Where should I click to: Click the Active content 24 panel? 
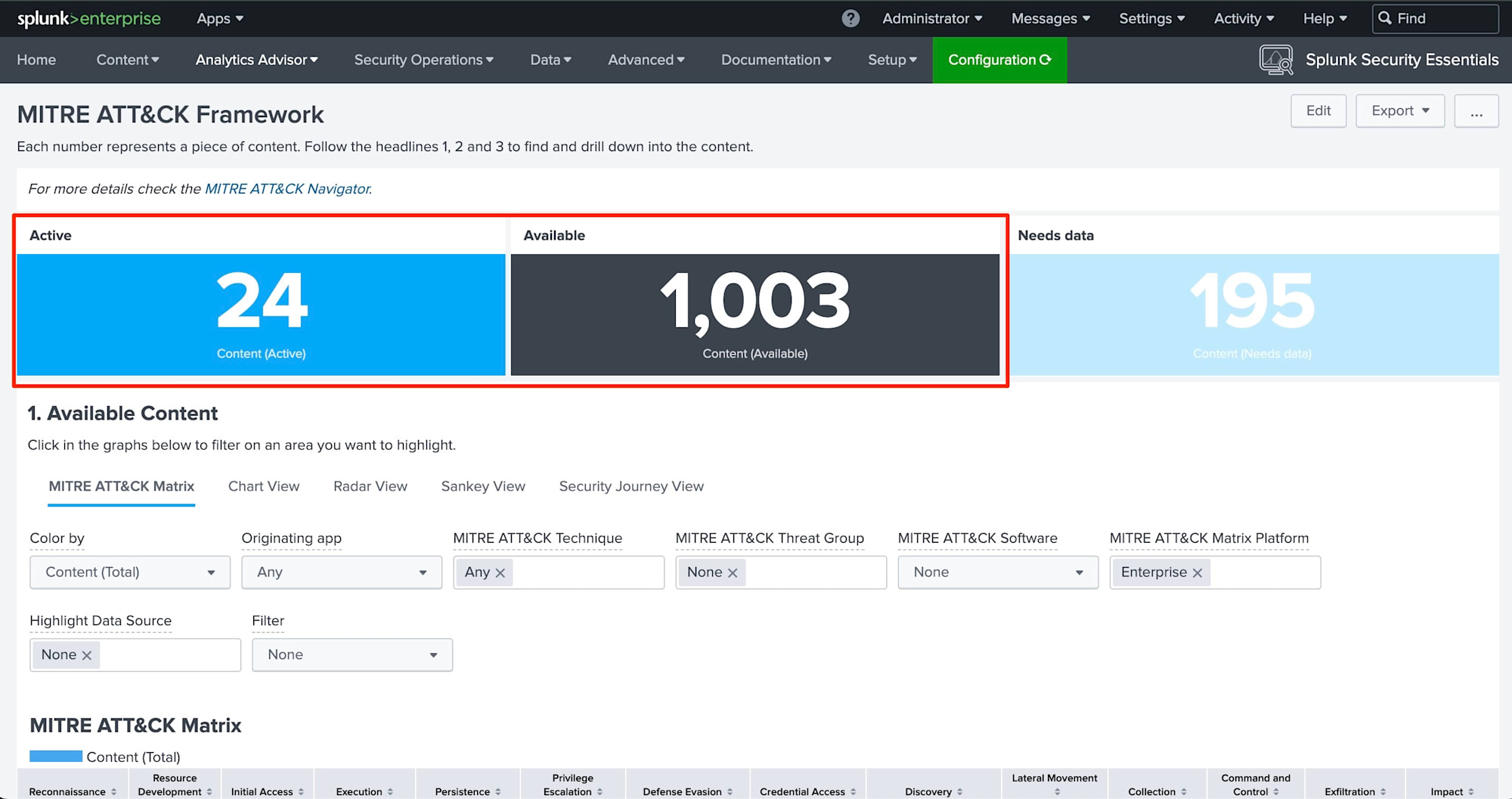point(261,314)
